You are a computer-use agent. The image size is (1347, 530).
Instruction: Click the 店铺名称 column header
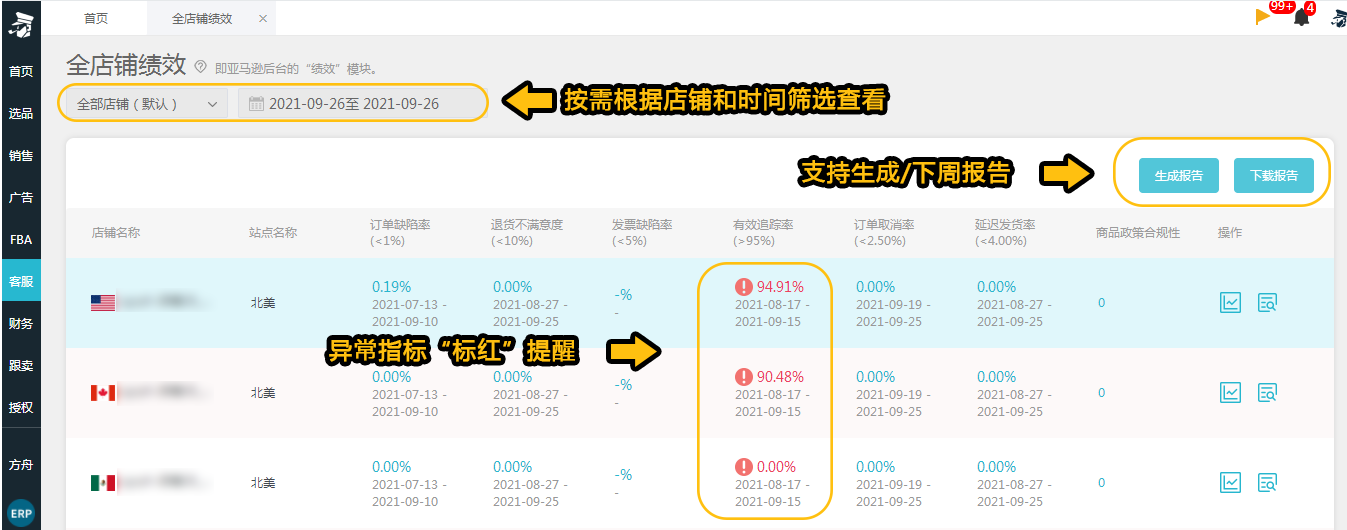(x=116, y=232)
